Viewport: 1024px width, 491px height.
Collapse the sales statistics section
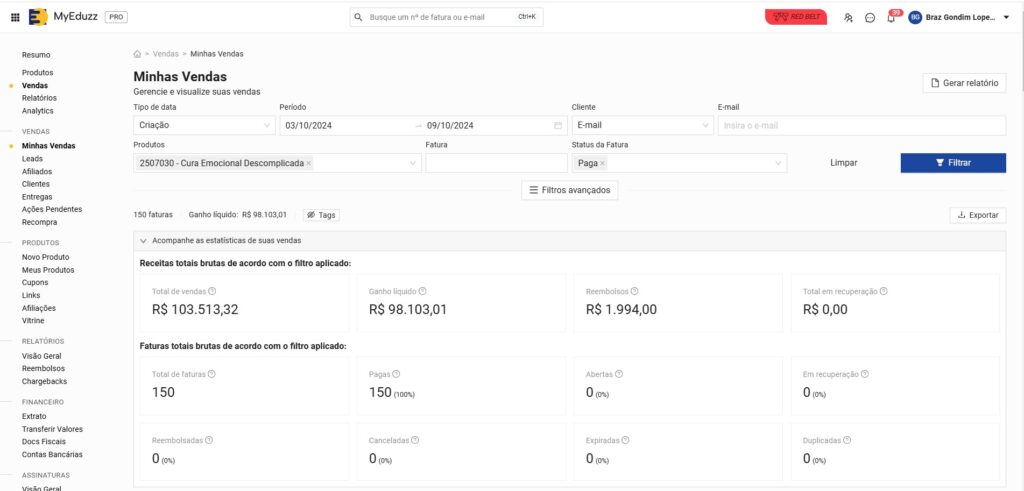[x=143, y=240]
